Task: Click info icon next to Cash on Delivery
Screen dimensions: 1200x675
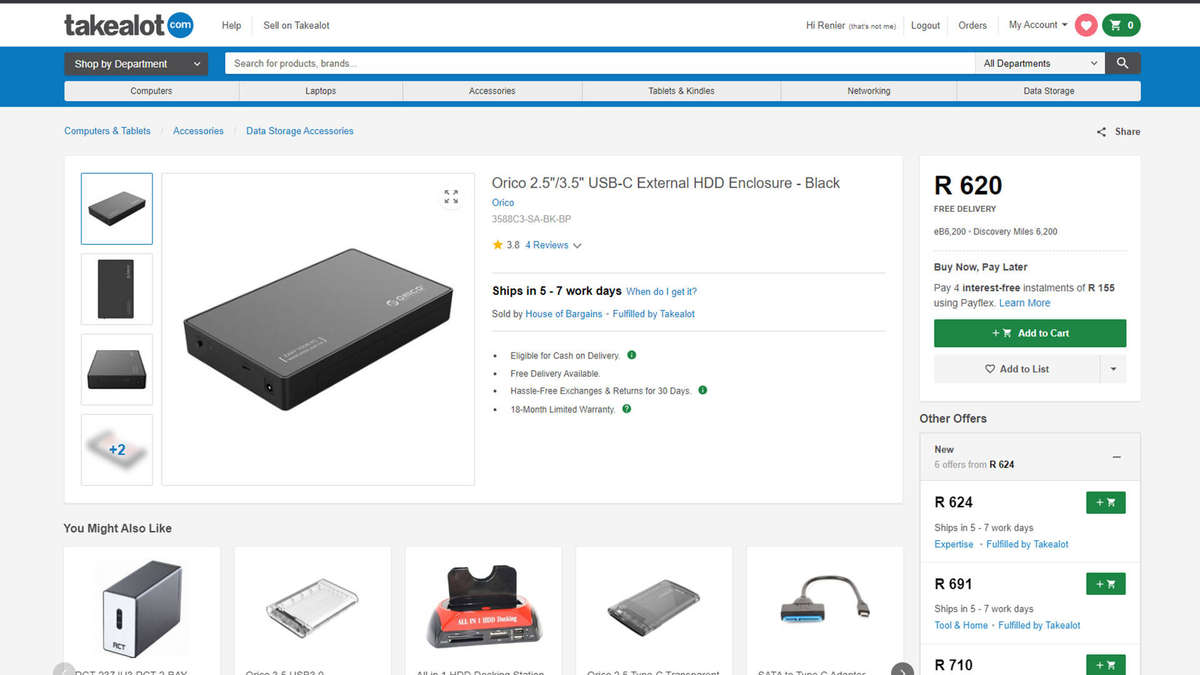Action: coord(630,355)
